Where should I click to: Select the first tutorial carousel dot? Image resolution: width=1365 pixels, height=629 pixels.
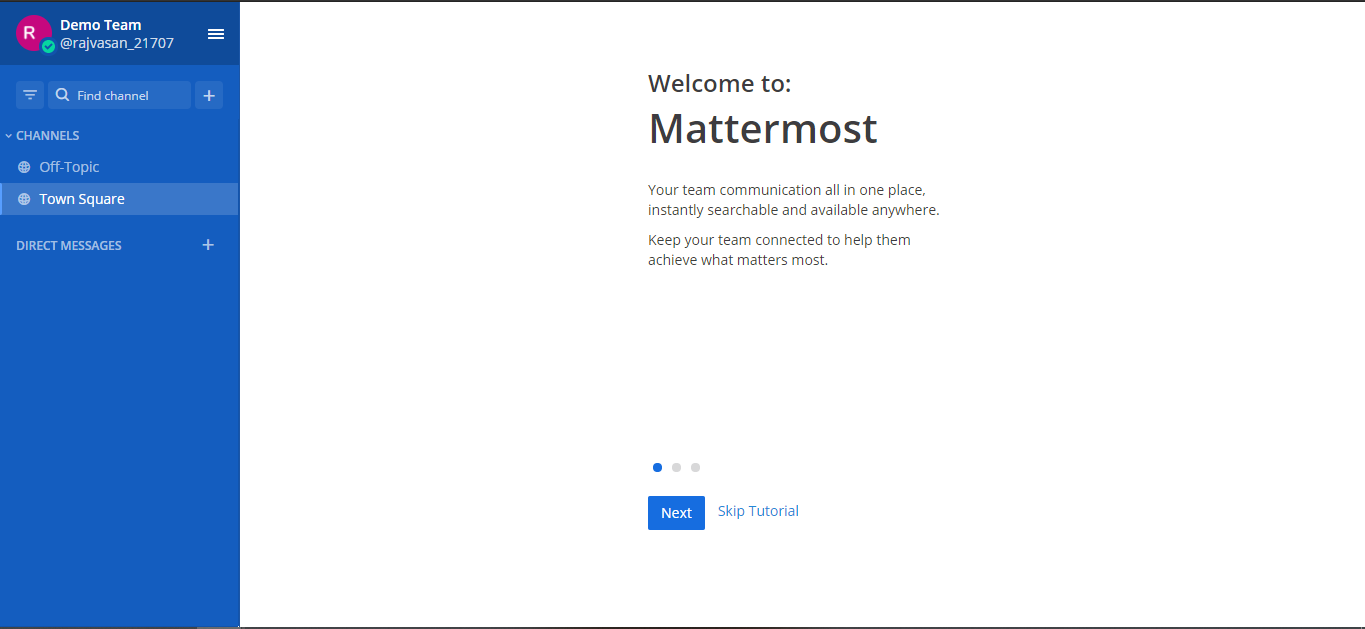[x=657, y=467]
